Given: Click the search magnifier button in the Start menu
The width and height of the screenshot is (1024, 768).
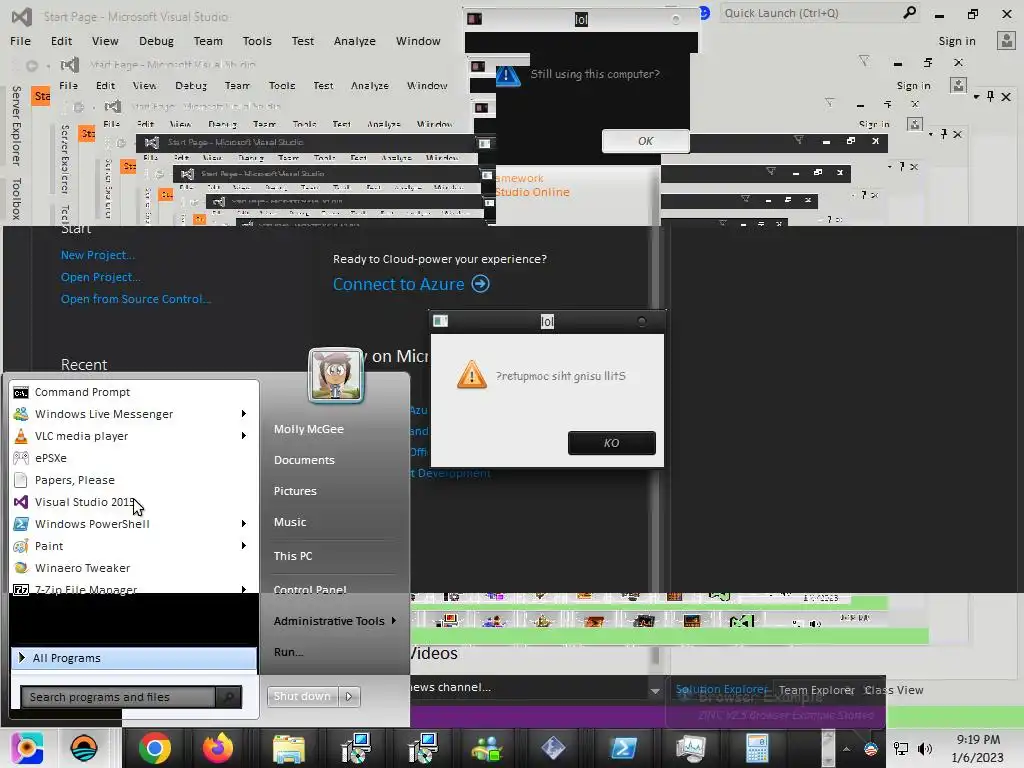Looking at the screenshot, I should pyautogui.click(x=229, y=697).
